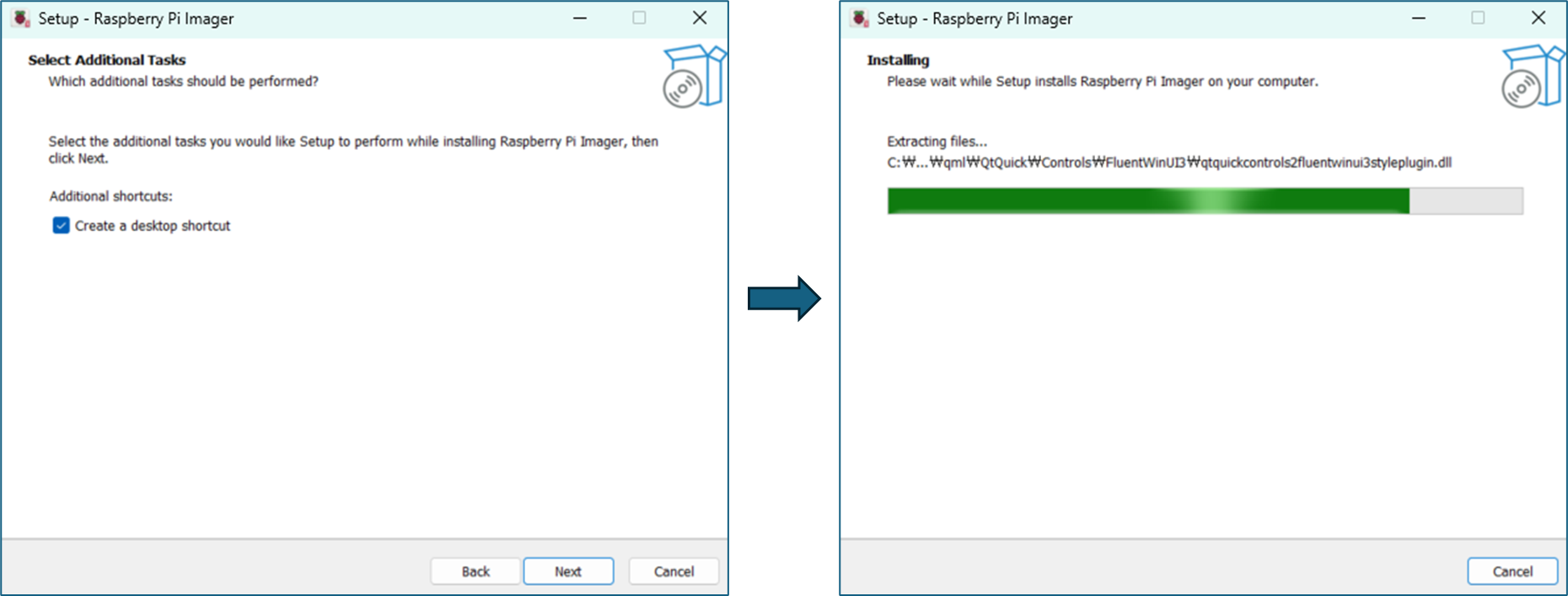
Task: Click 'Please wait while Setup installs' text
Action: click(1102, 81)
